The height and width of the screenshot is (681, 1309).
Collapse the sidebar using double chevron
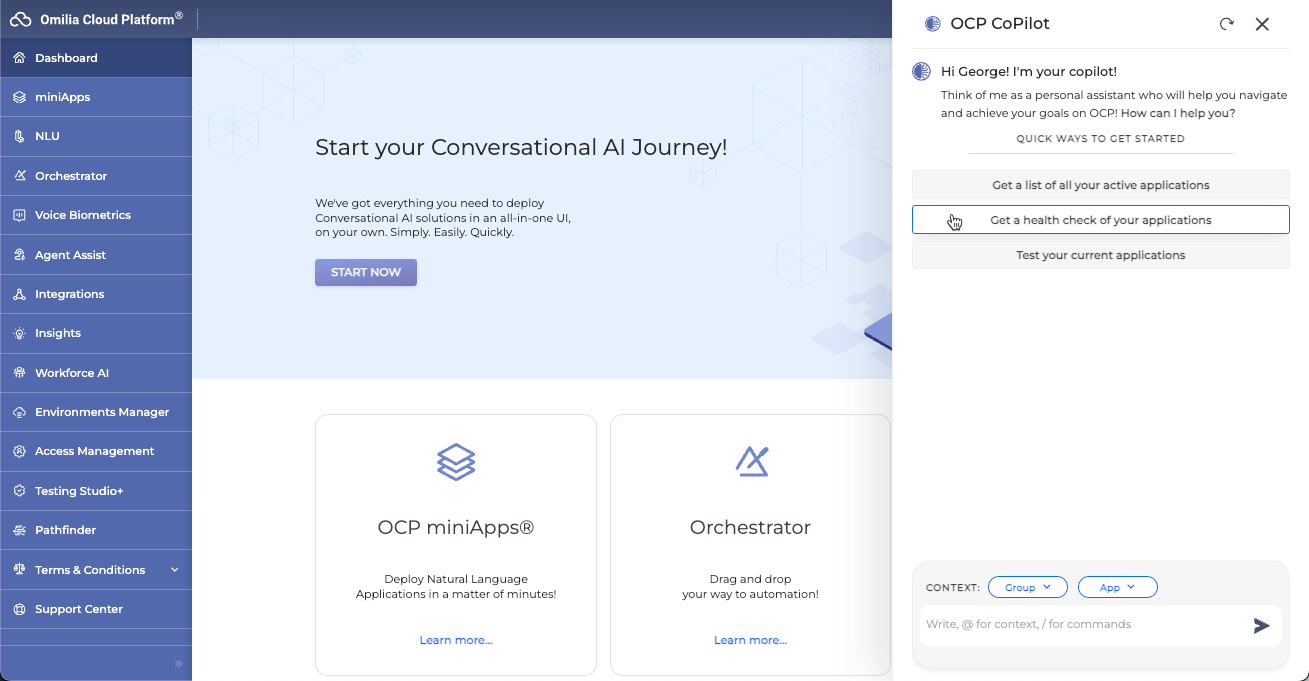[178, 663]
